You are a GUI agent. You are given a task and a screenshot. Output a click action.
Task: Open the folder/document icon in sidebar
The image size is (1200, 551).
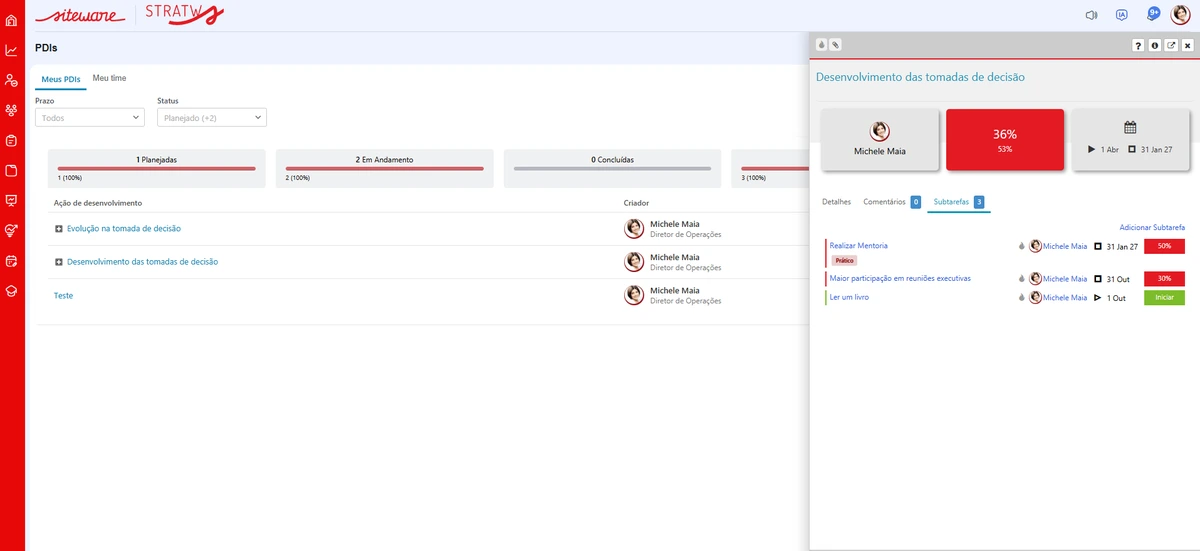click(12, 170)
